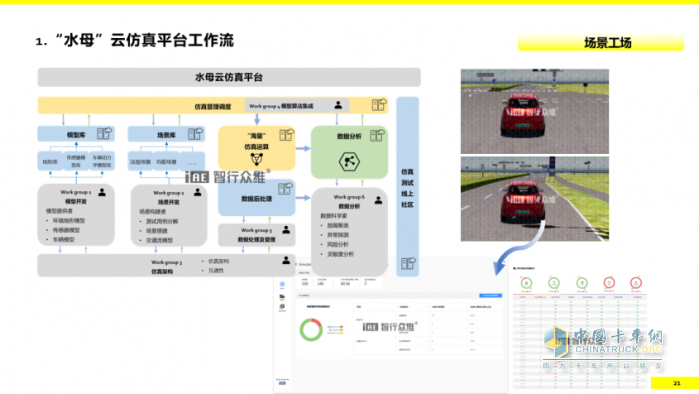The height and width of the screenshot is (394, 699).
Task: Click person icon in Work group 4 box
Action: (x=338, y=105)
